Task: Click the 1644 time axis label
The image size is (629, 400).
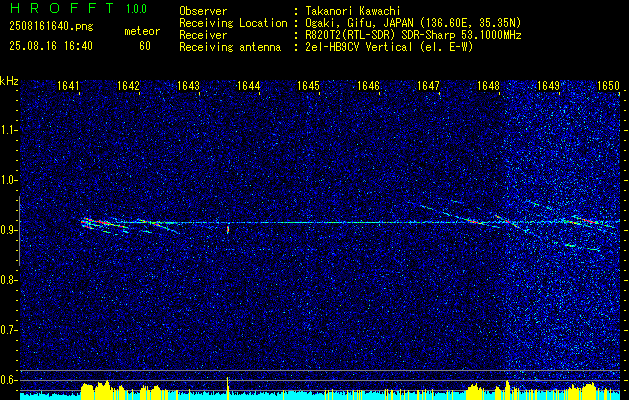Action: pyautogui.click(x=248, y=86)
